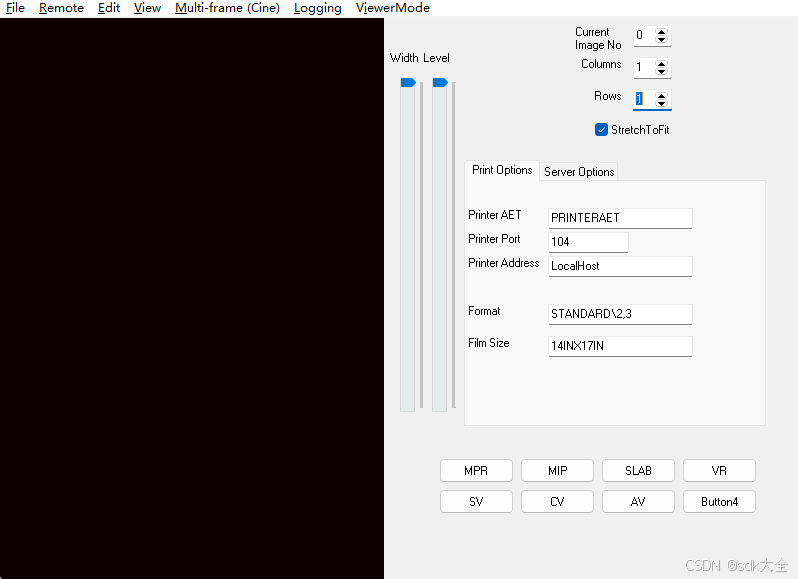Click the SV button
This screenshot has width=798, height=579.
[476, 502]
